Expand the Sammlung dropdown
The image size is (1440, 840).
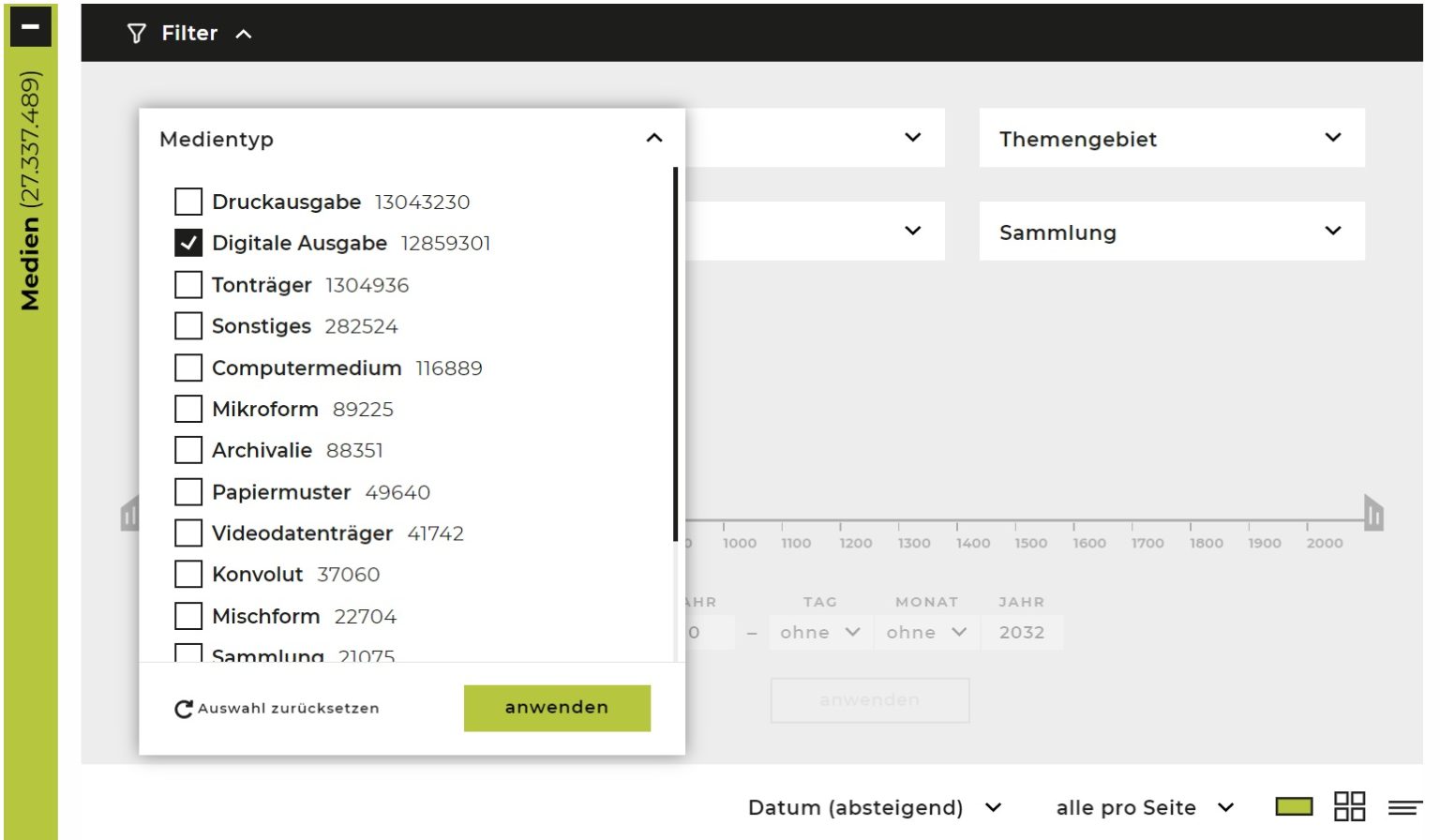tap(1171, 232)
